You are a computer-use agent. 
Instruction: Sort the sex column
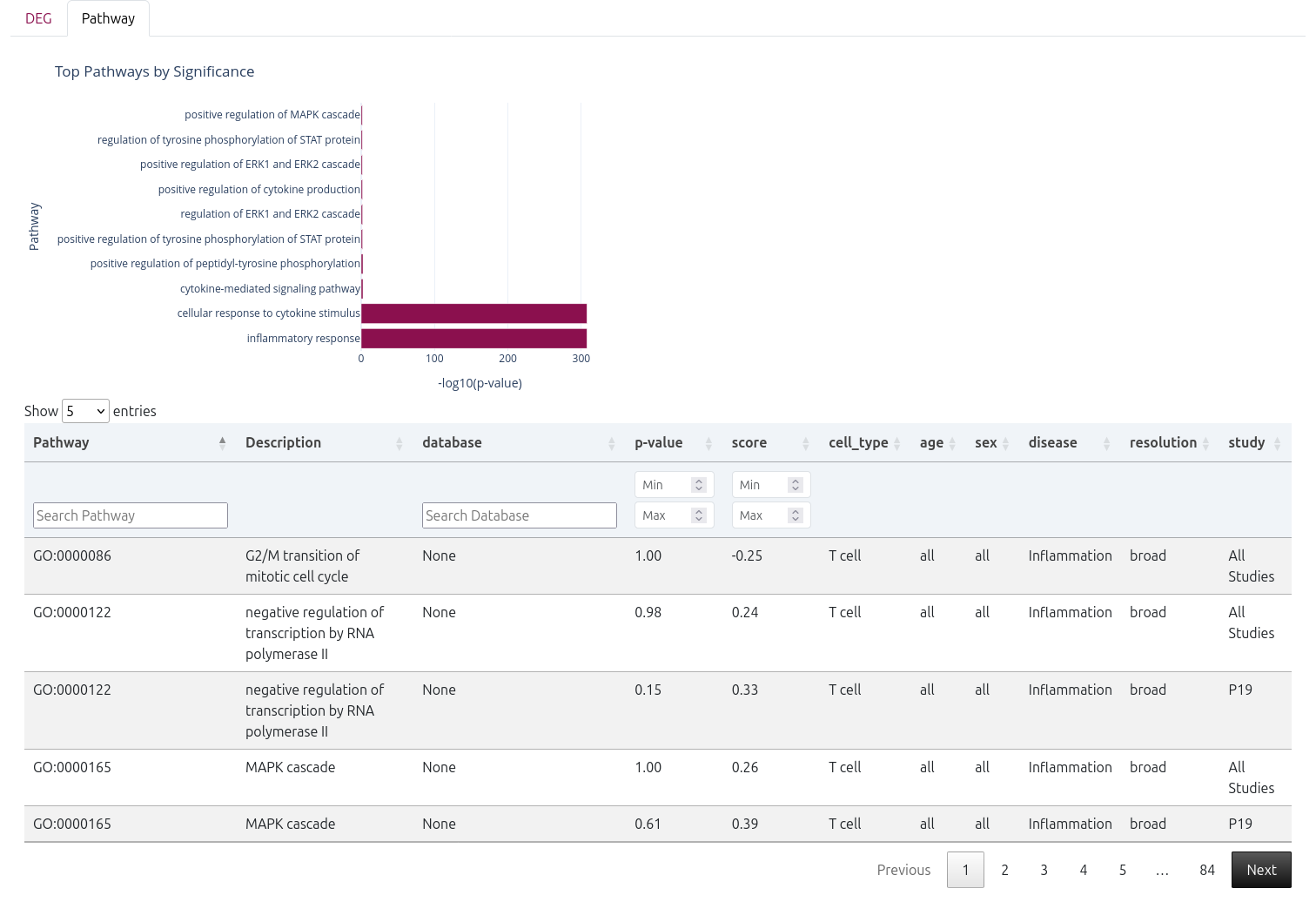[1005, 441]
